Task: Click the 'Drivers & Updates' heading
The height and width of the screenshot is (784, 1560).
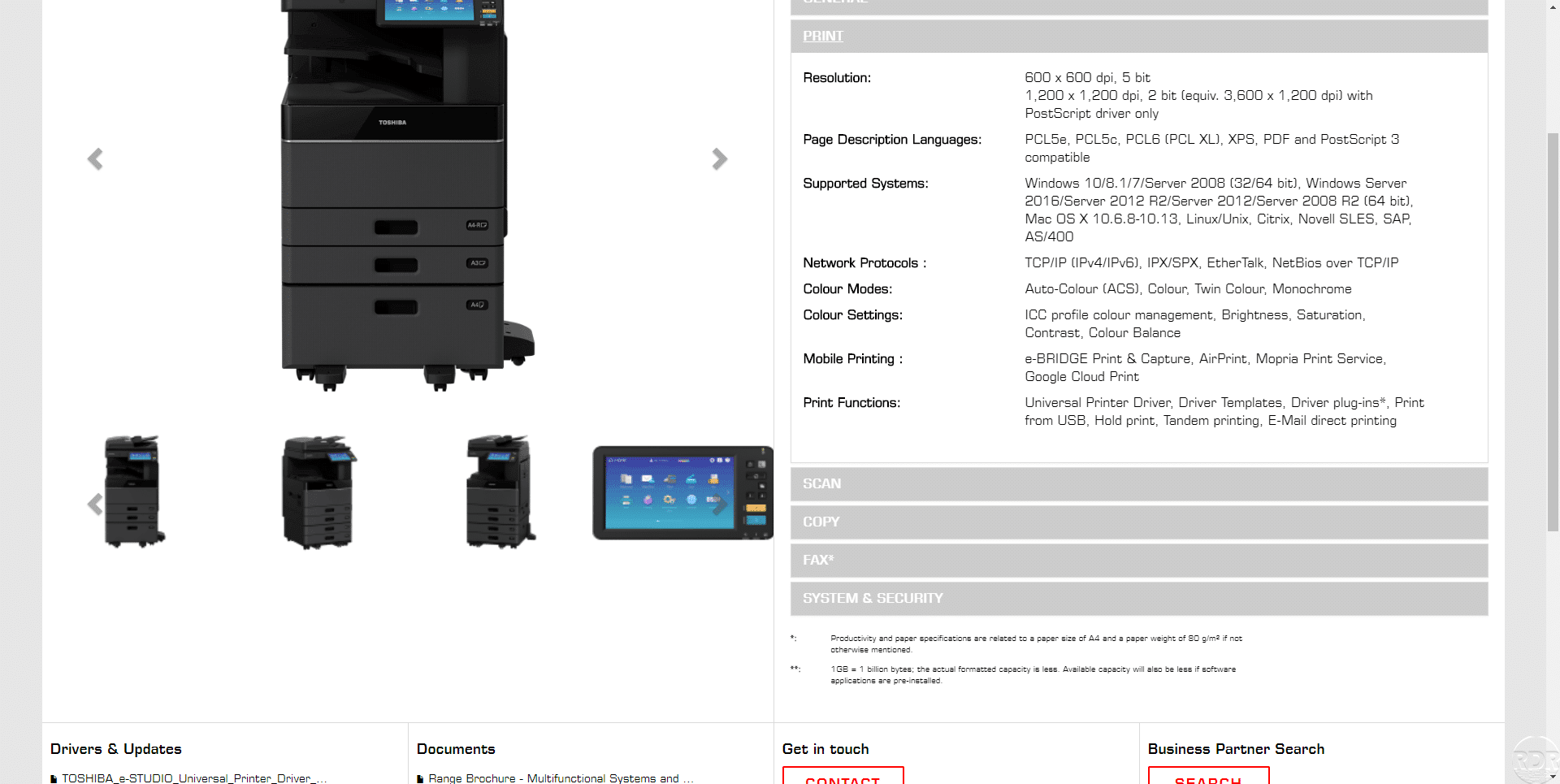Action: point(116,749)
